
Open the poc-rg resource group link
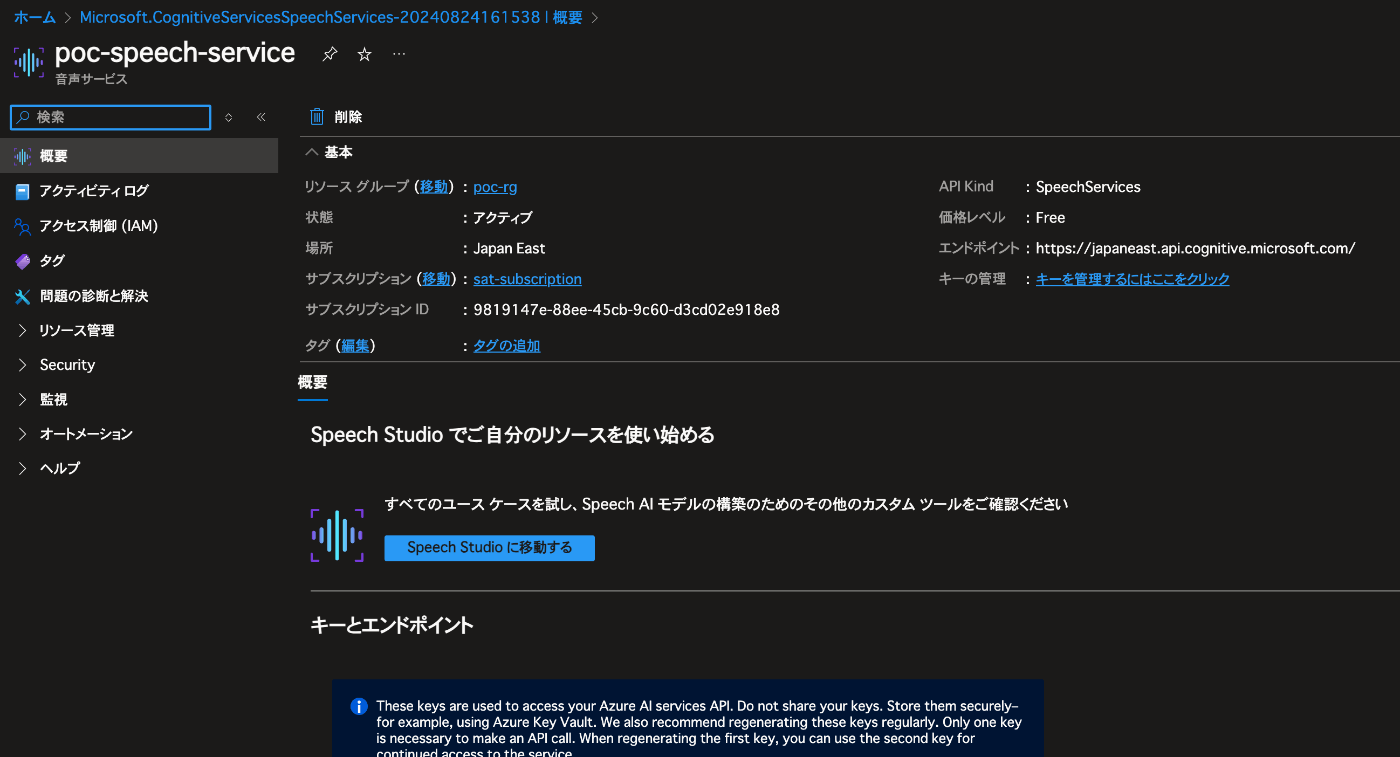pyautogui.click(x=495, y=187)
